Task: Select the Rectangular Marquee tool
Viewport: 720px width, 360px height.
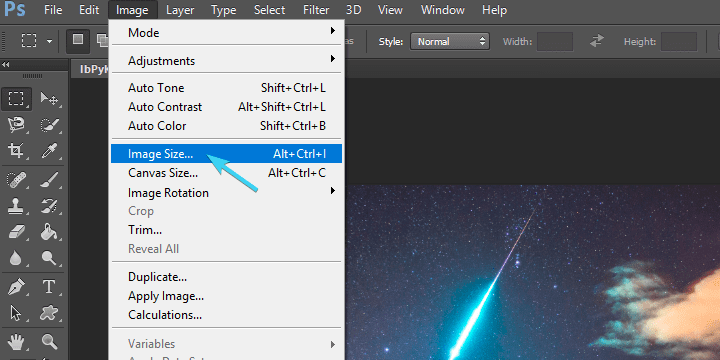Action: click(x=17, y=99)
